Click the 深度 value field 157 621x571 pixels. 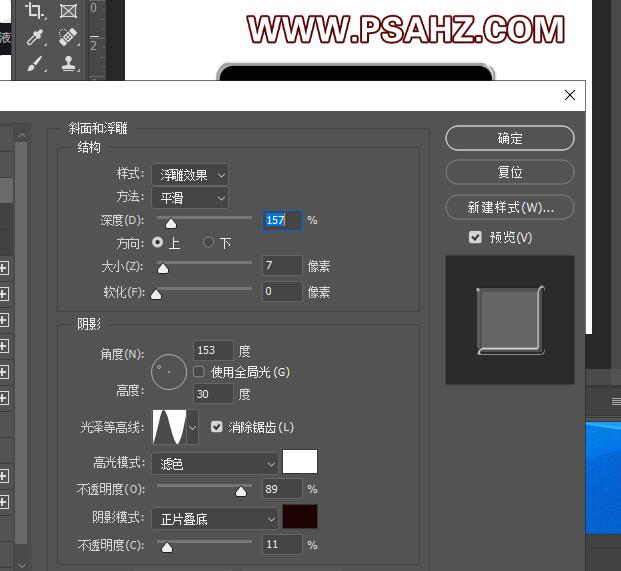pyautogui.click(x=282, y=220)
